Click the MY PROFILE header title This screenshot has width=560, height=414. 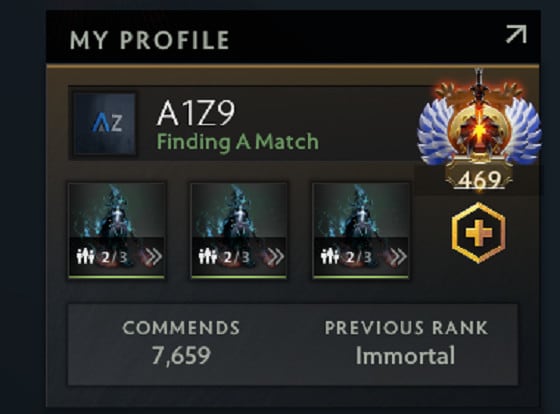point(150,40)
